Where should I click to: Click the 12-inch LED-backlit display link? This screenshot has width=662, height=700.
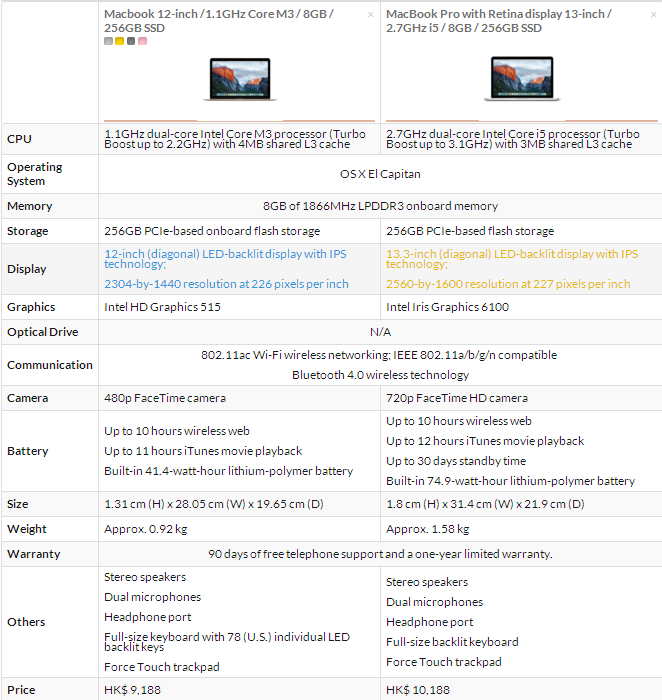coord(225,259)
